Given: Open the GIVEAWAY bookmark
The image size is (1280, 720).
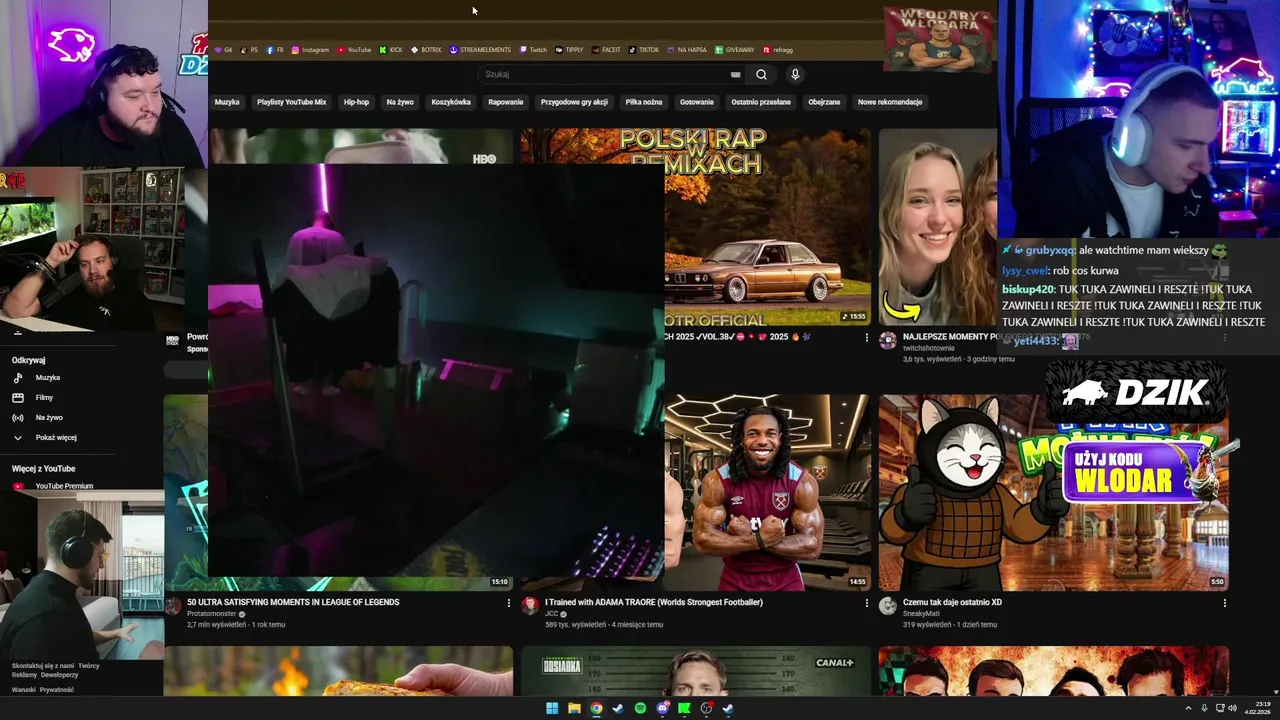Looking at the screenshot, I should 734,49.
